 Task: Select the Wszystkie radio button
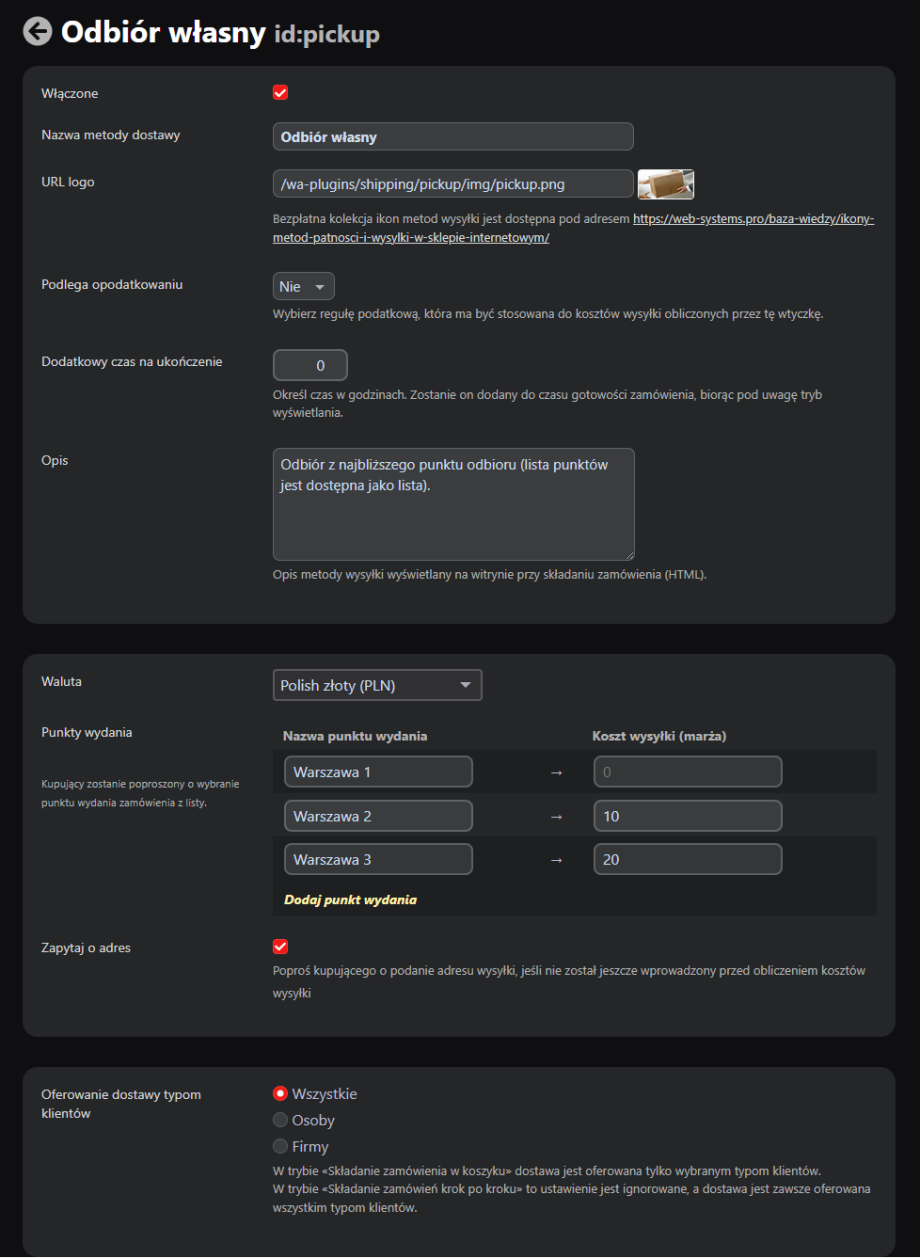tap(281, 1094)
